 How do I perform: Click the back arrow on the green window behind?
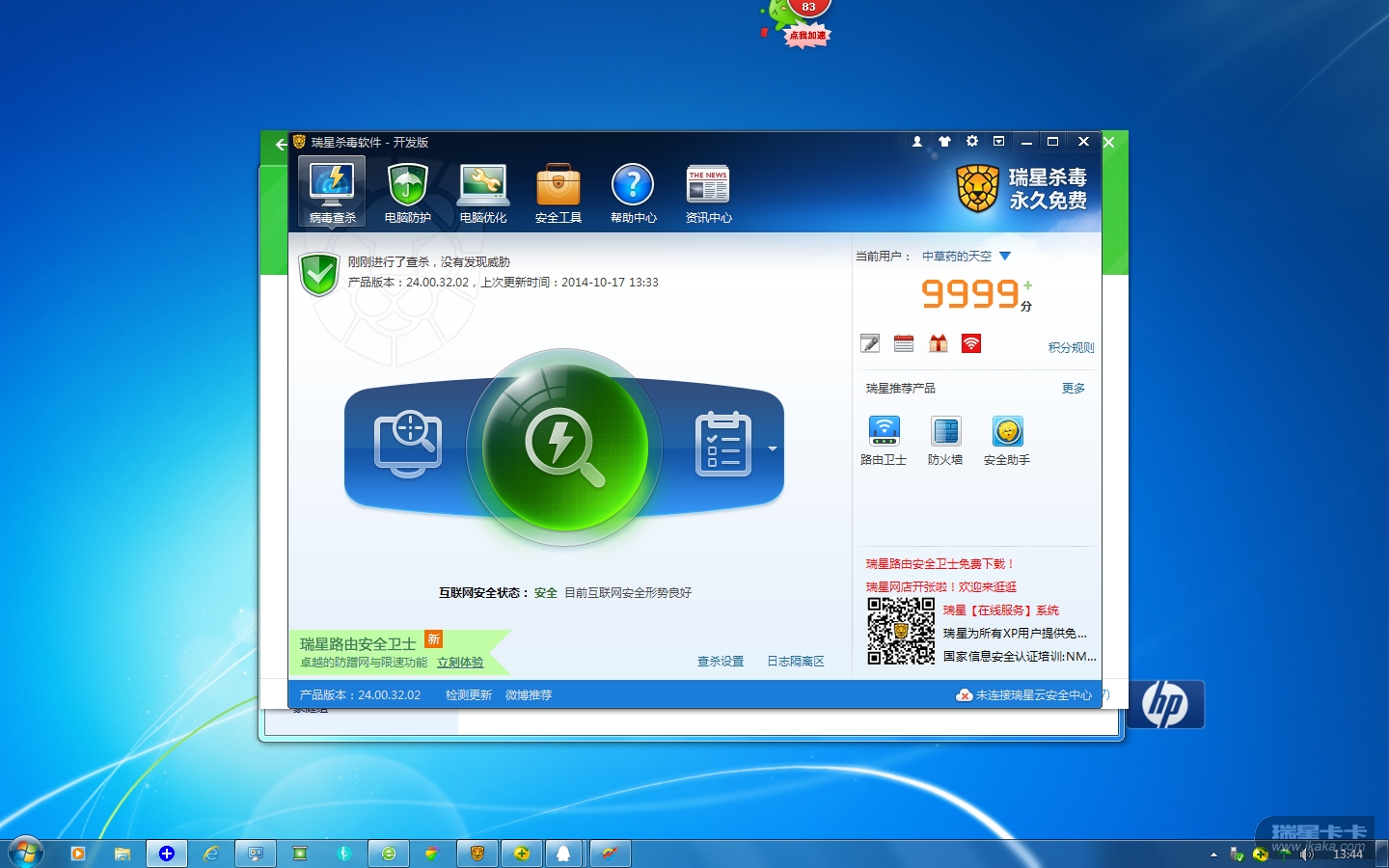pyautogui.click(x=281, y=145)
